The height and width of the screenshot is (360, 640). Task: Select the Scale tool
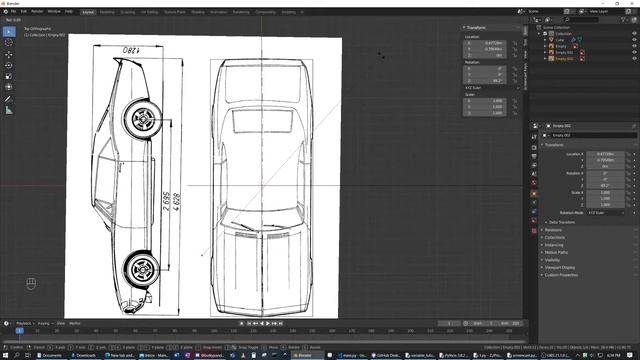pos(9,76)
